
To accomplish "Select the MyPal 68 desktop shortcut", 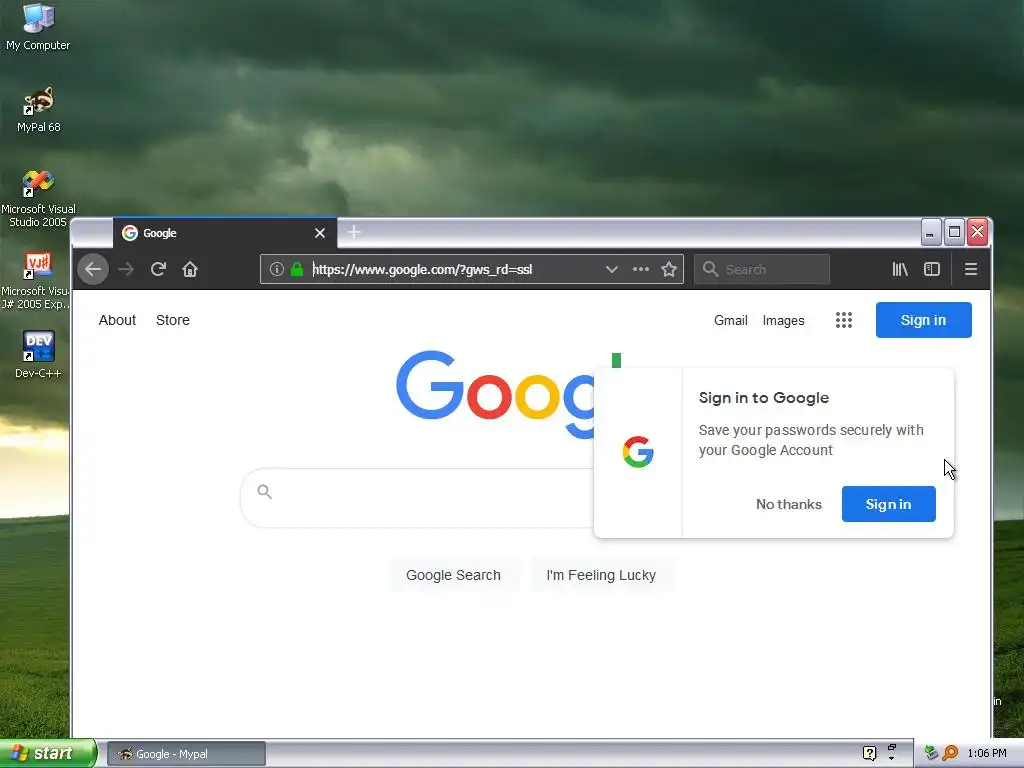I will pyautogui.click(x=39, y=110).
